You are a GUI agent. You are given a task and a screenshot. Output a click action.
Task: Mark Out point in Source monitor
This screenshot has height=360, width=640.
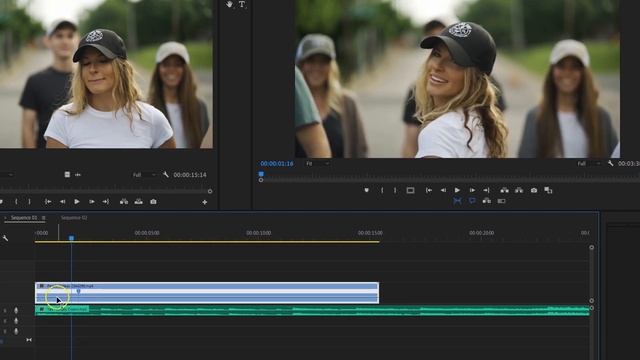(x=29, y=202)
